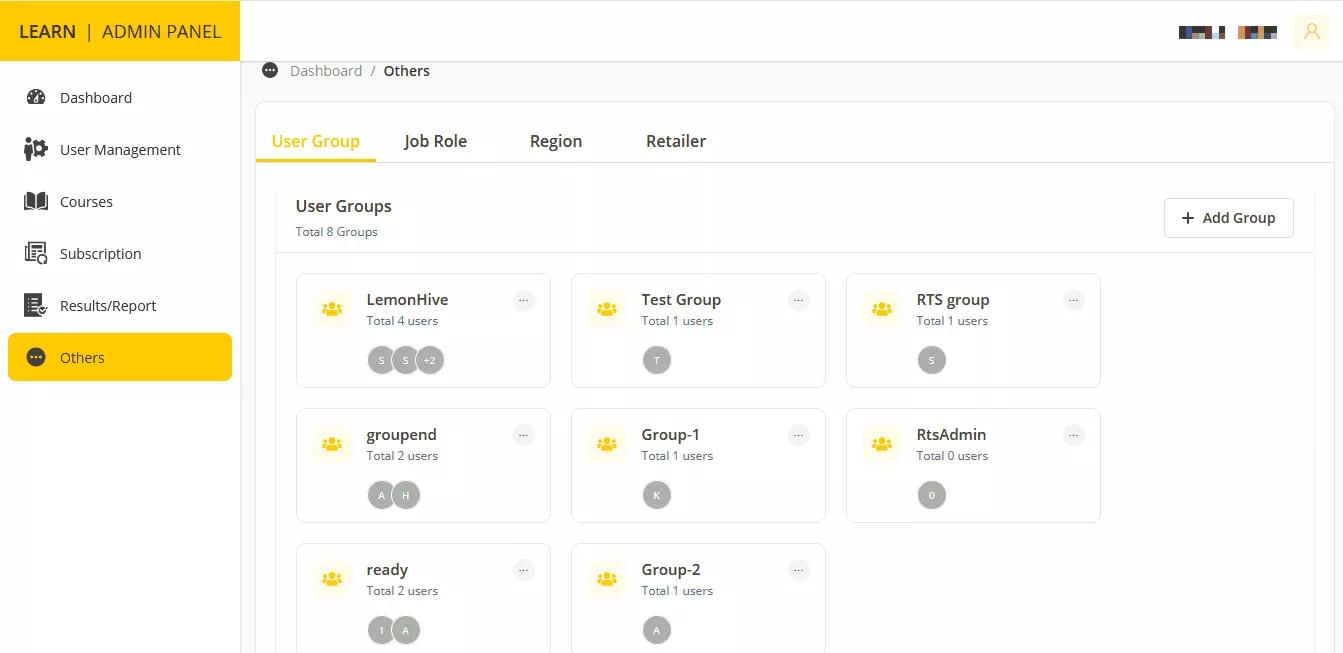Image resolution: width=1343 pixels, height=653 pixels.
Task: Select Others in the sidebar menu
Action: [x=119, y=358]
